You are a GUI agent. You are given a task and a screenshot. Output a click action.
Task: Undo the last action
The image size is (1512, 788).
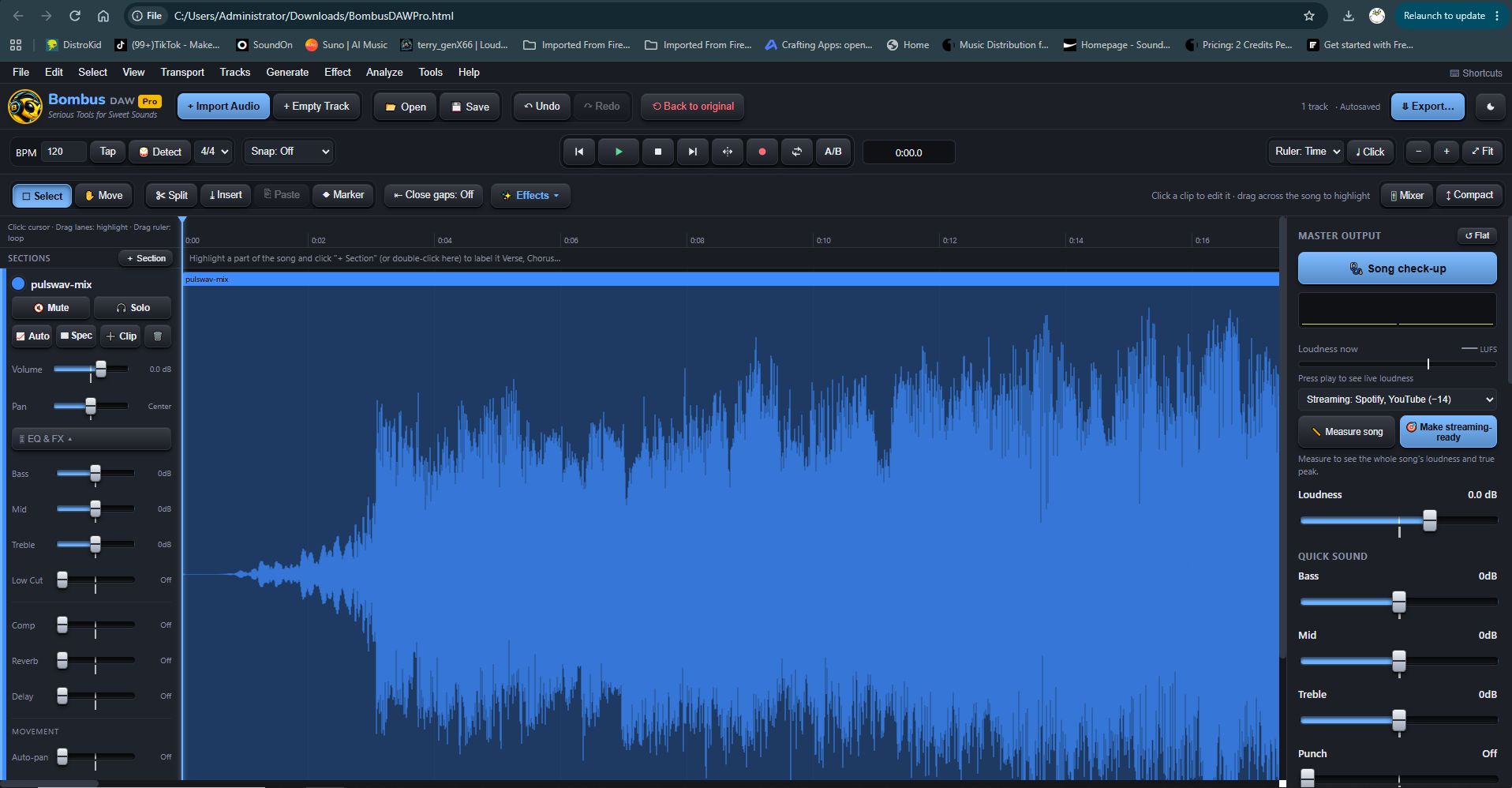click(541, 107)
